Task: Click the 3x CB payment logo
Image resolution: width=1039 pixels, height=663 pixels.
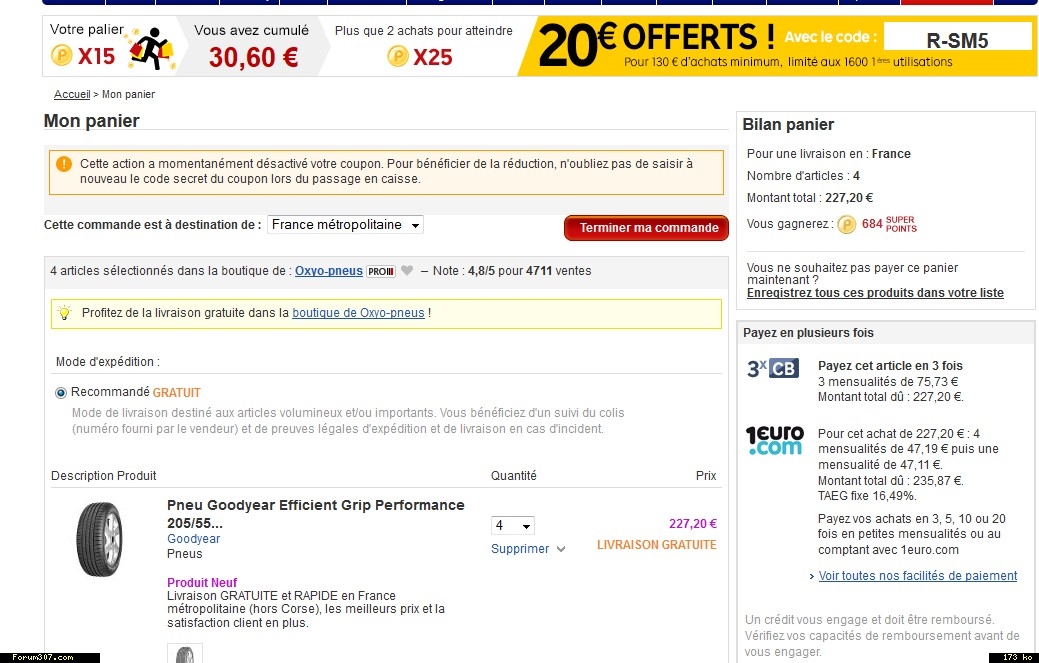Action: click(773, 368)
